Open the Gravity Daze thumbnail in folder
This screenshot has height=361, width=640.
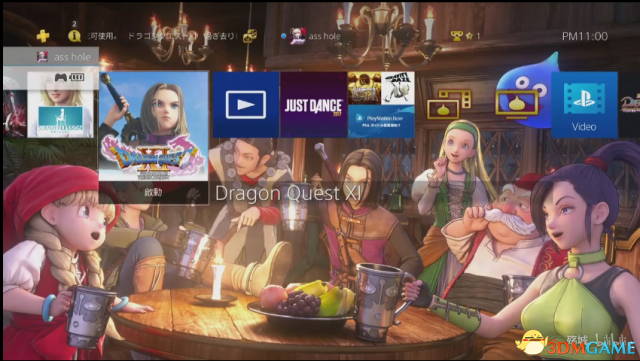[x=398, y=88]
